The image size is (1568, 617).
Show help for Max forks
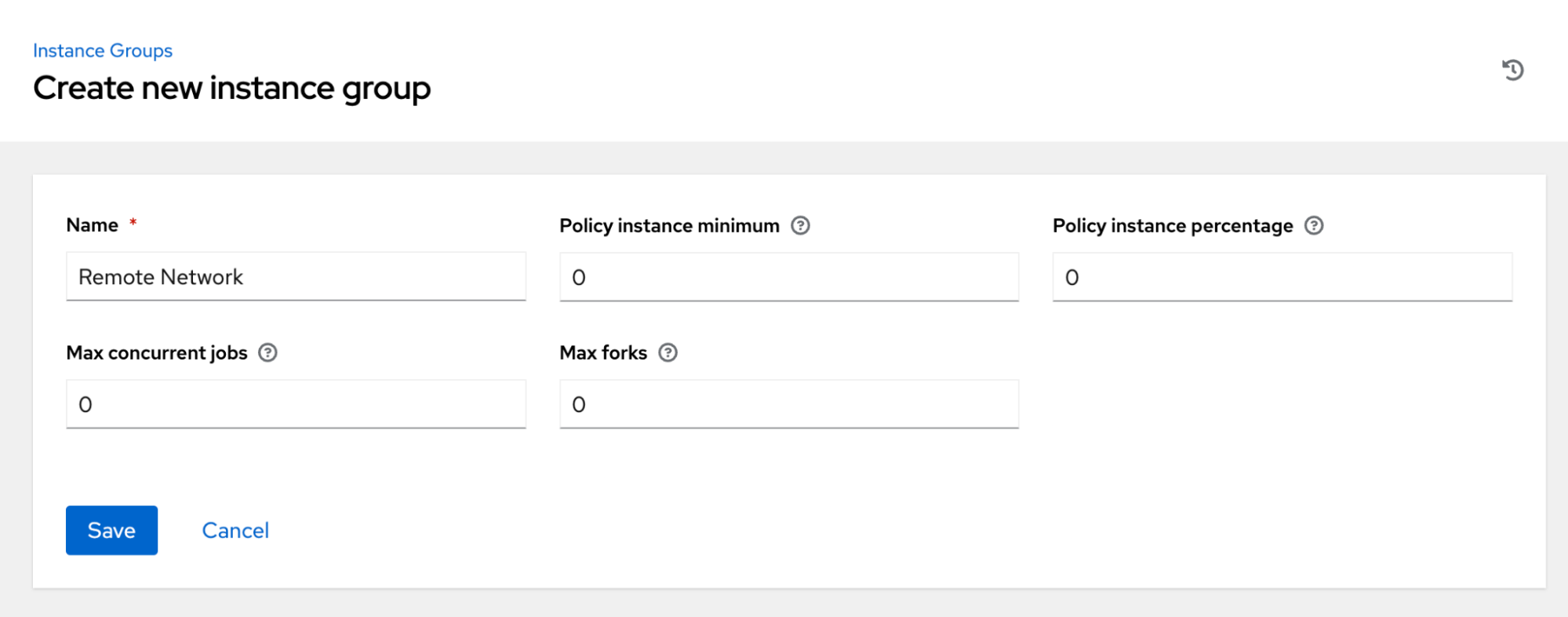[x=668, y=353]
